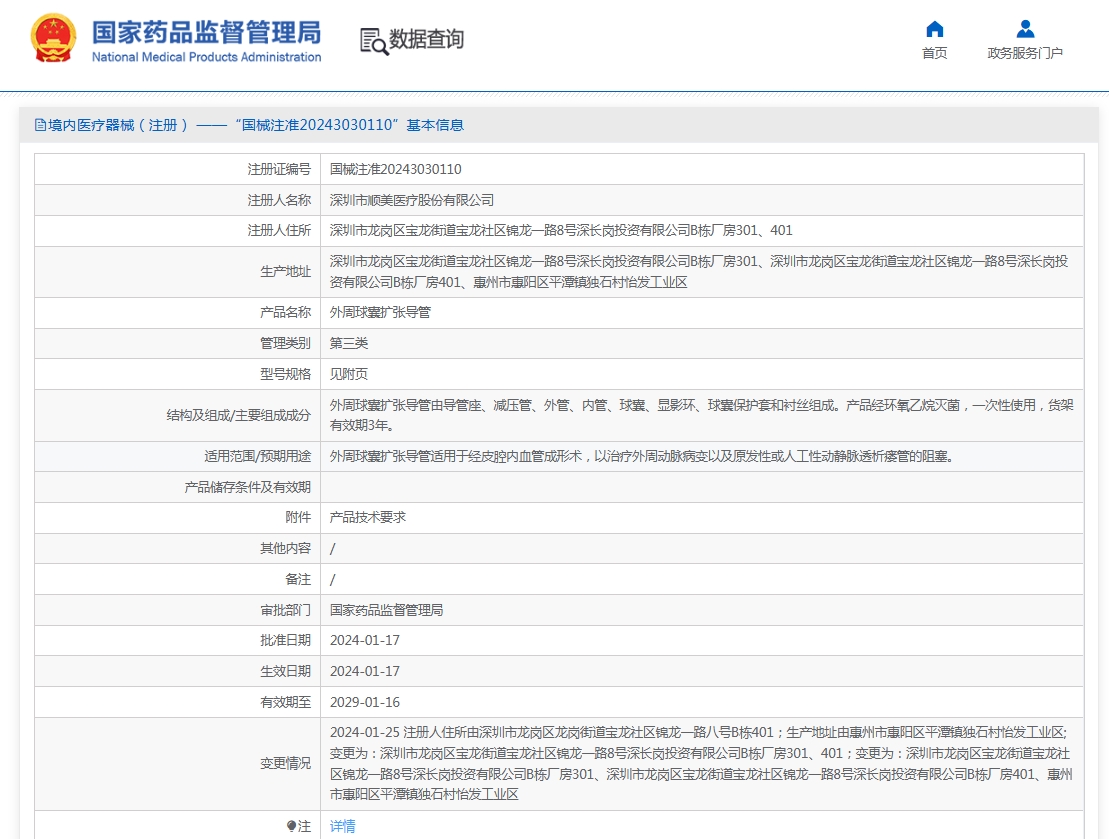Click the 附件 row label
1109x839 pixels.
(298, 517)
